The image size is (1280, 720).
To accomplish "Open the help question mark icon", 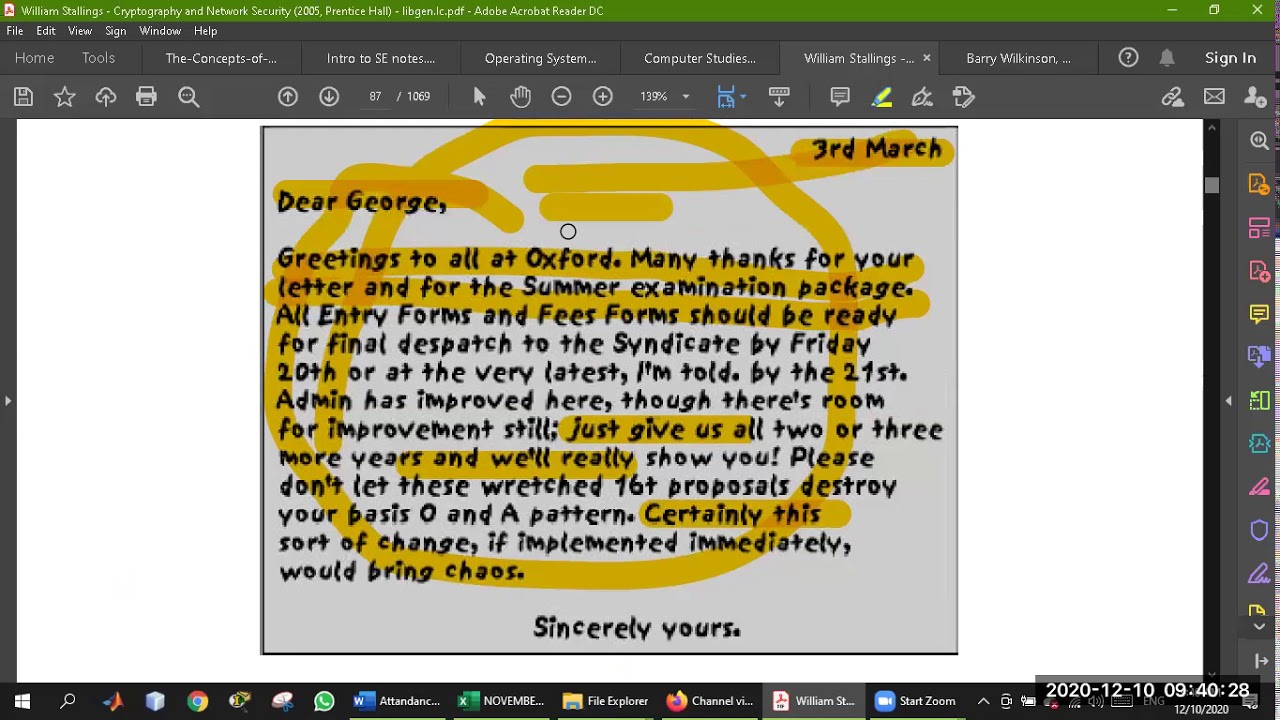I will tap(1128, 58).
